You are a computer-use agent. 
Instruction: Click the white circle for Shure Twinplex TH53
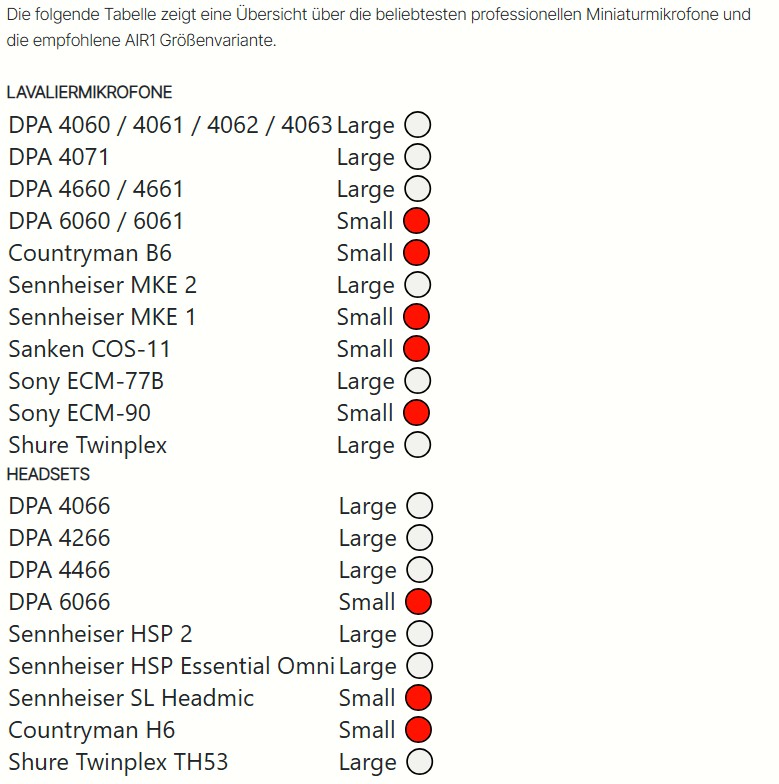click(x=420, y=762)
